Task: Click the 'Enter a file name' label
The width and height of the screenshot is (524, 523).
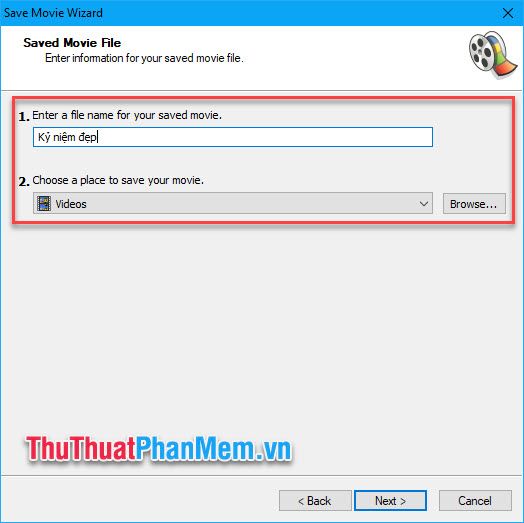Action: pyautogui.click(x=127, y=115)
